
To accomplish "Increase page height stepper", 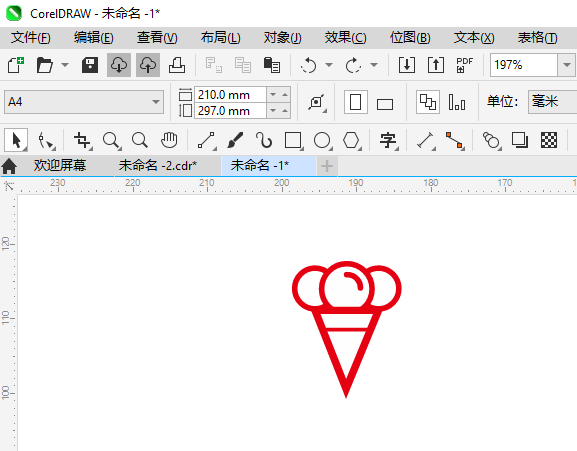I will [285, 110].
